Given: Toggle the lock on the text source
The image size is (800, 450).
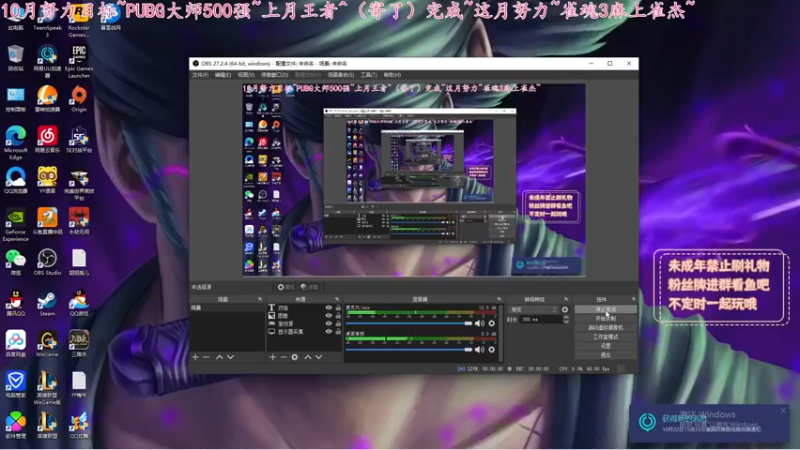Looking at the screenshot, I should point(338,308).
